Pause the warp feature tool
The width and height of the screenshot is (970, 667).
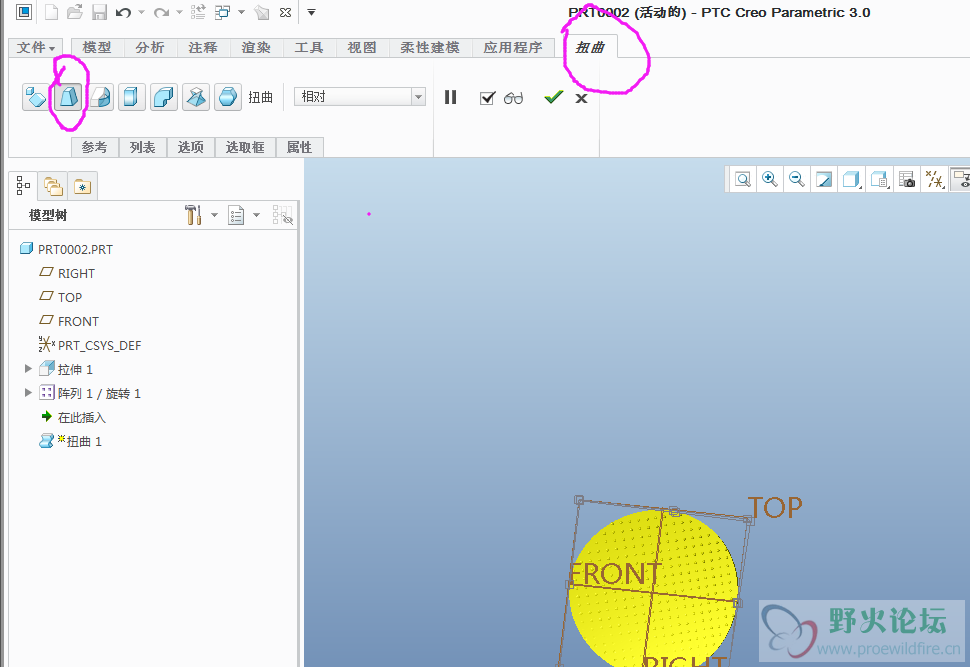coord(450,97)
